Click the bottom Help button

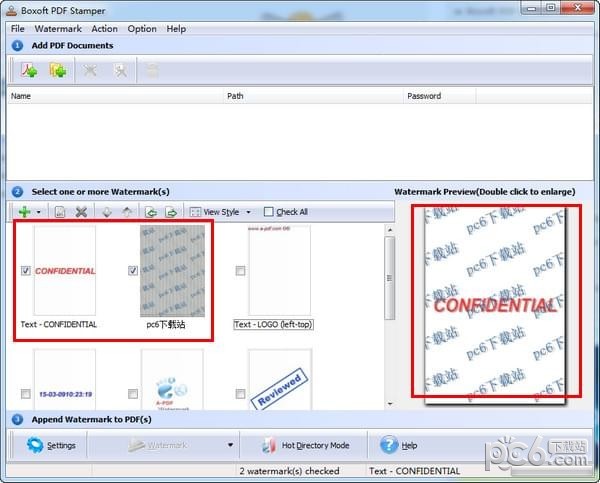(399, 445)
